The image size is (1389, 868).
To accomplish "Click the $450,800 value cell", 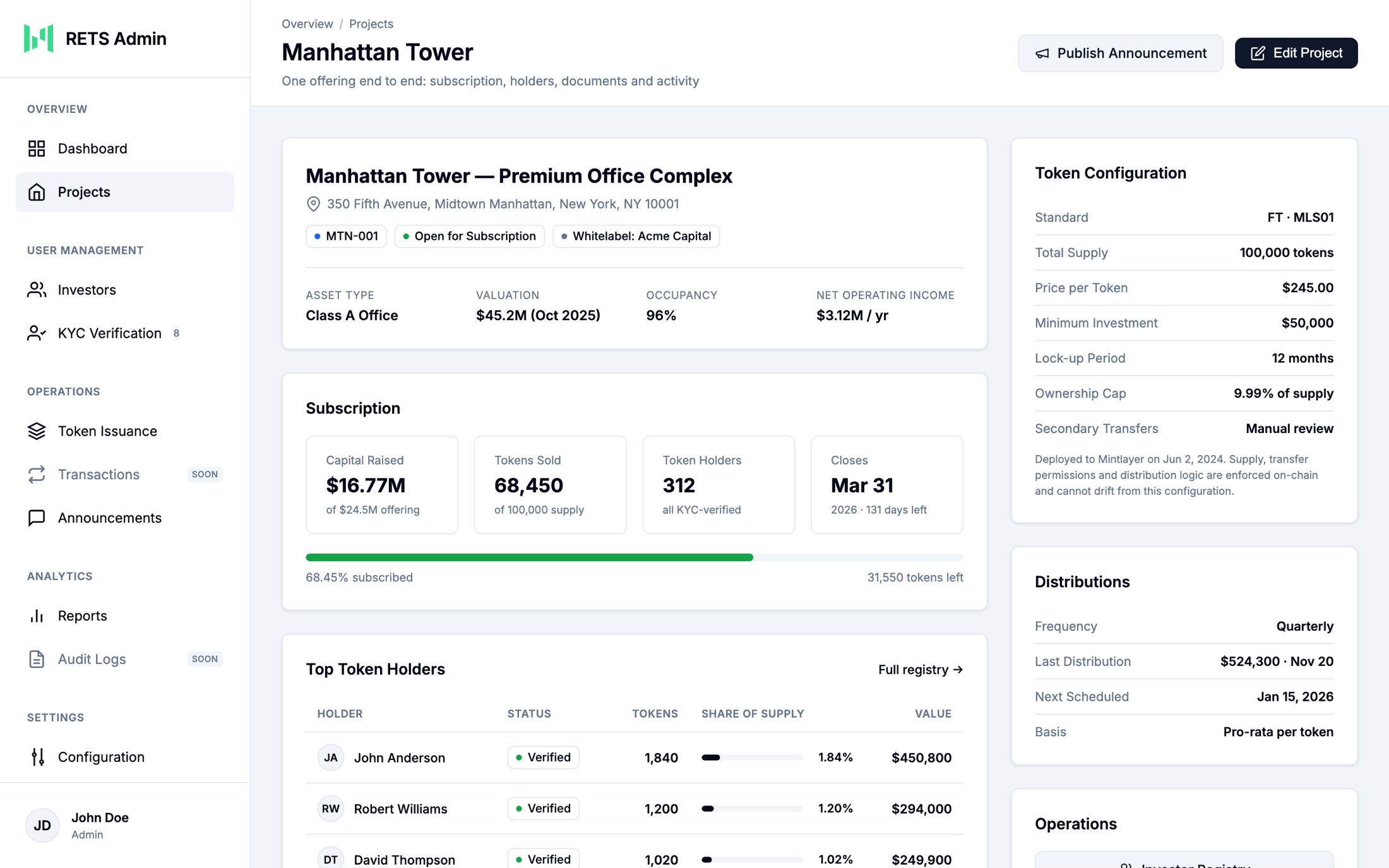I will 921,758.
